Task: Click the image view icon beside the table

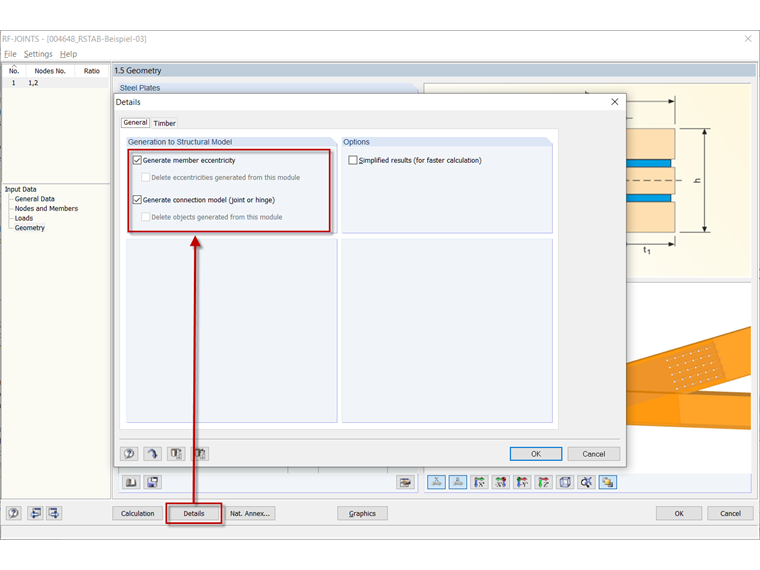Action: click(x=405, y=482)
